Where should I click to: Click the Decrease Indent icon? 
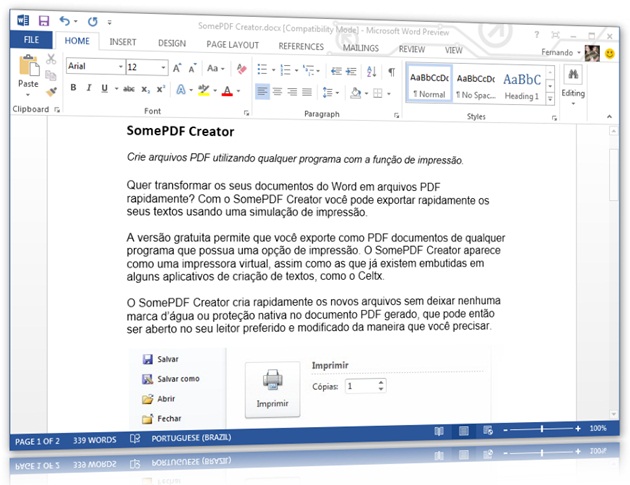(x=336, y=71)
